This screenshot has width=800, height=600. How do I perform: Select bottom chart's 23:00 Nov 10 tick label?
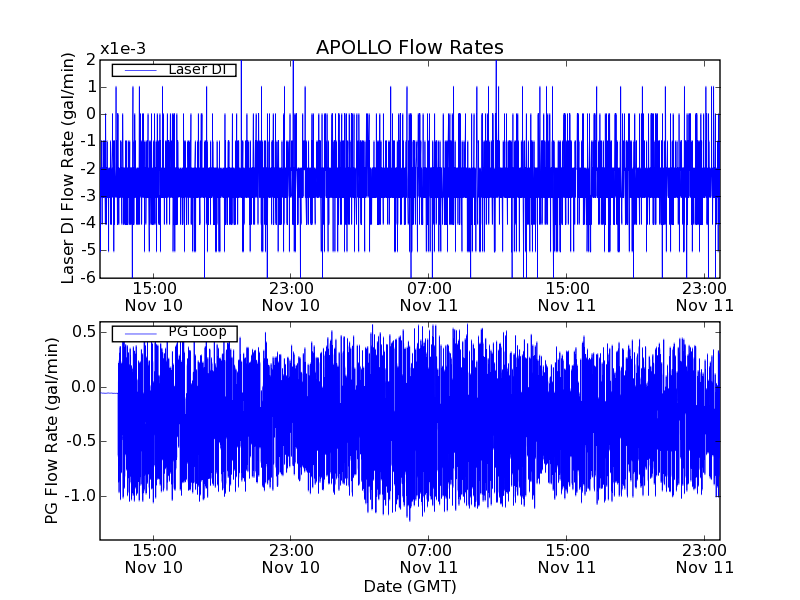pyautogui.click(x=291, y=558)
